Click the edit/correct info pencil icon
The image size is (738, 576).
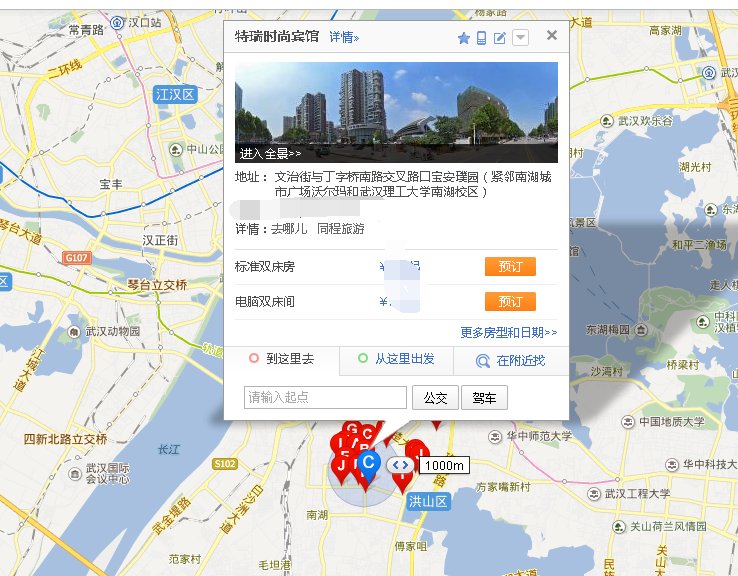pos(499,38)
